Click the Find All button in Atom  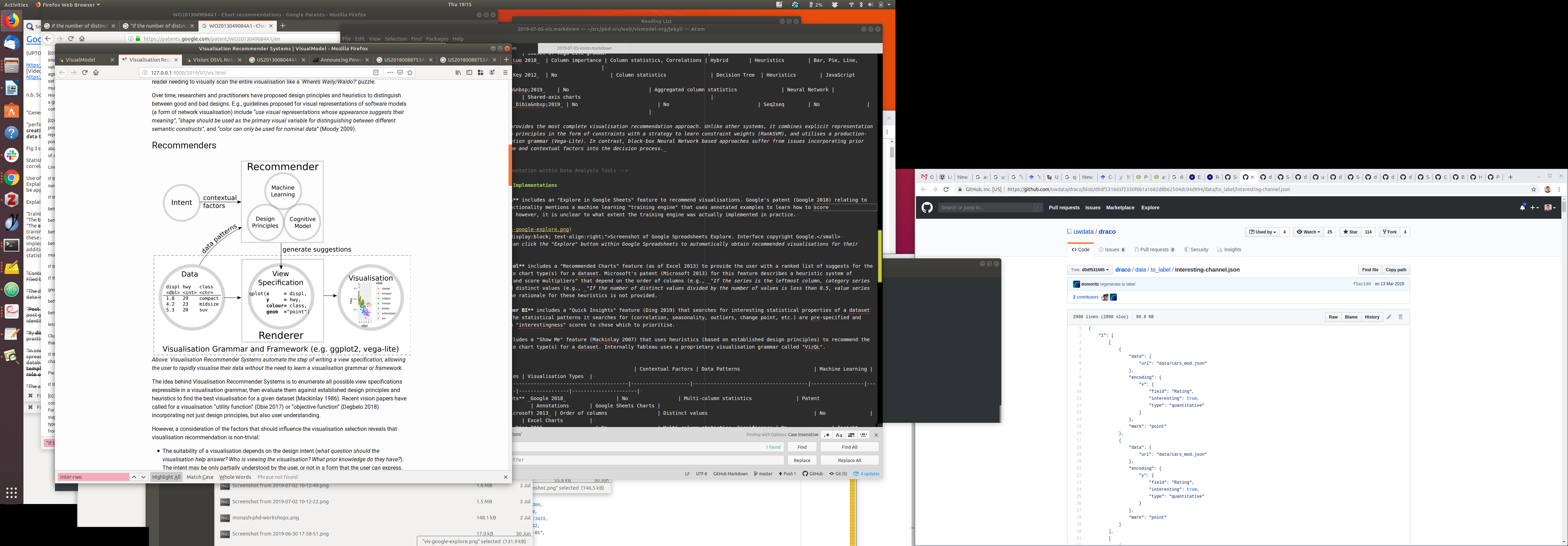(x=849, y=447)
